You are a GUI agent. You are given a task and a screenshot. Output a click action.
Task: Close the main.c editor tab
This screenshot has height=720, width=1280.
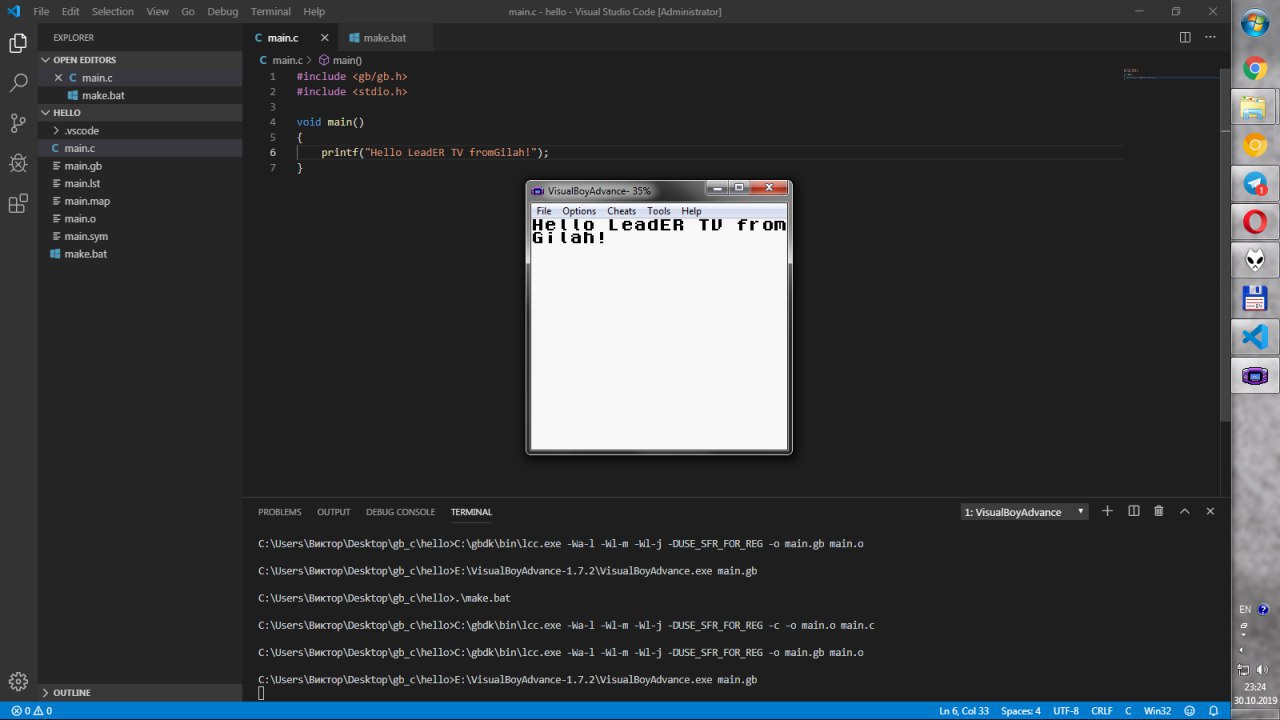[x=324, y=38]
